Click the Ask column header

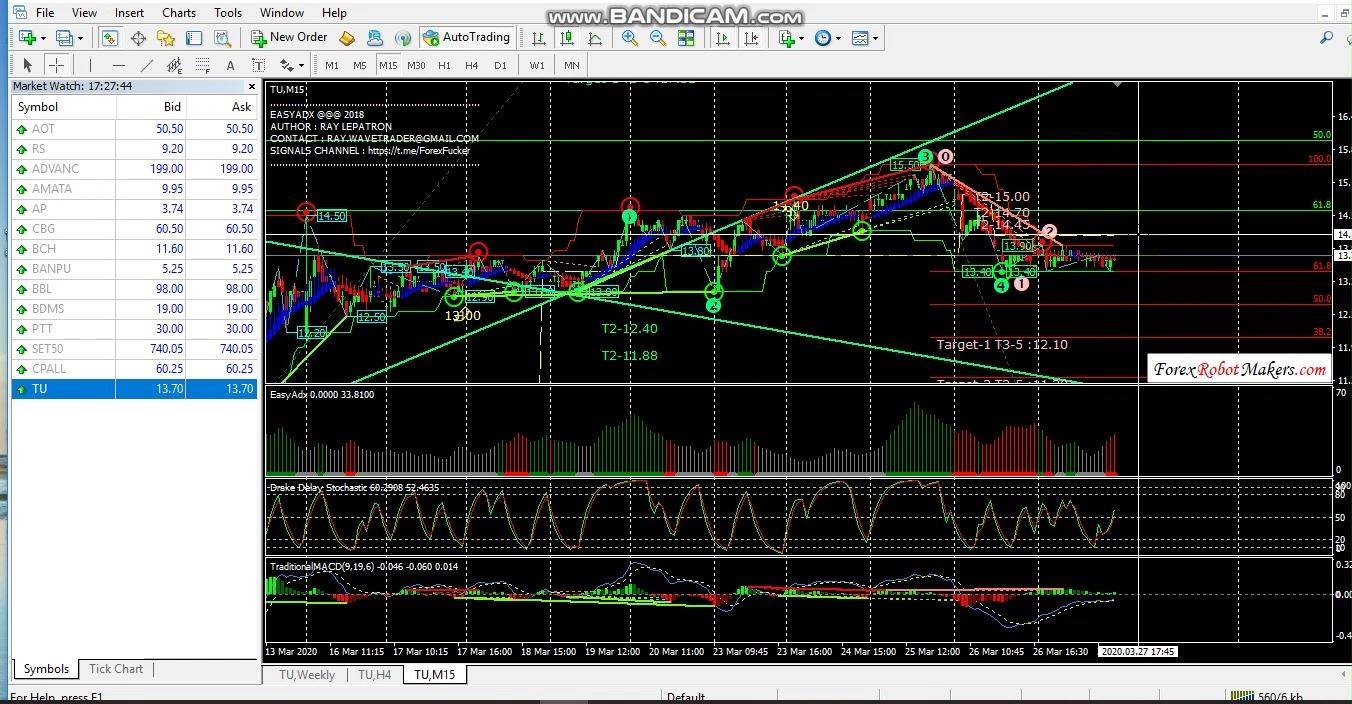(x=222, y=107)
